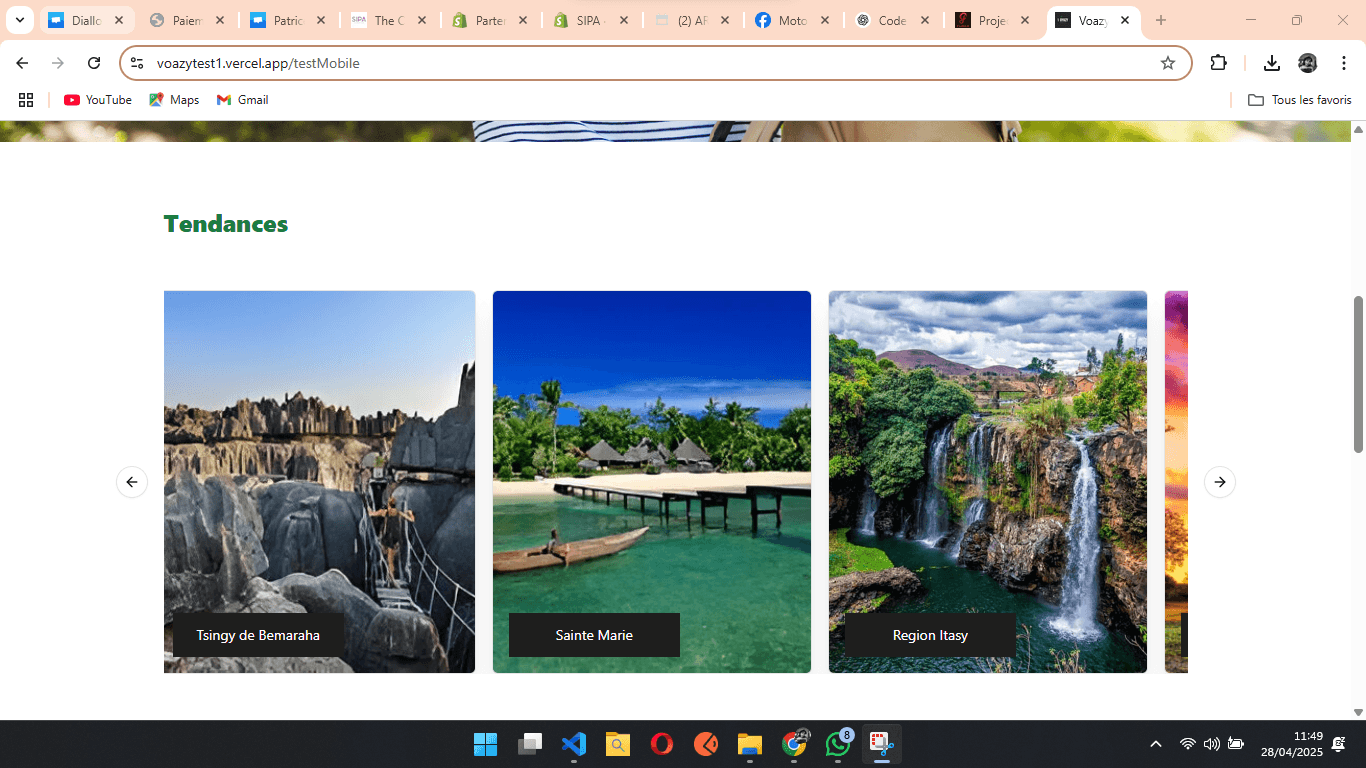
Task: Open the browser Extensions puzzle icon
Action: click(x=1218, y=63)
